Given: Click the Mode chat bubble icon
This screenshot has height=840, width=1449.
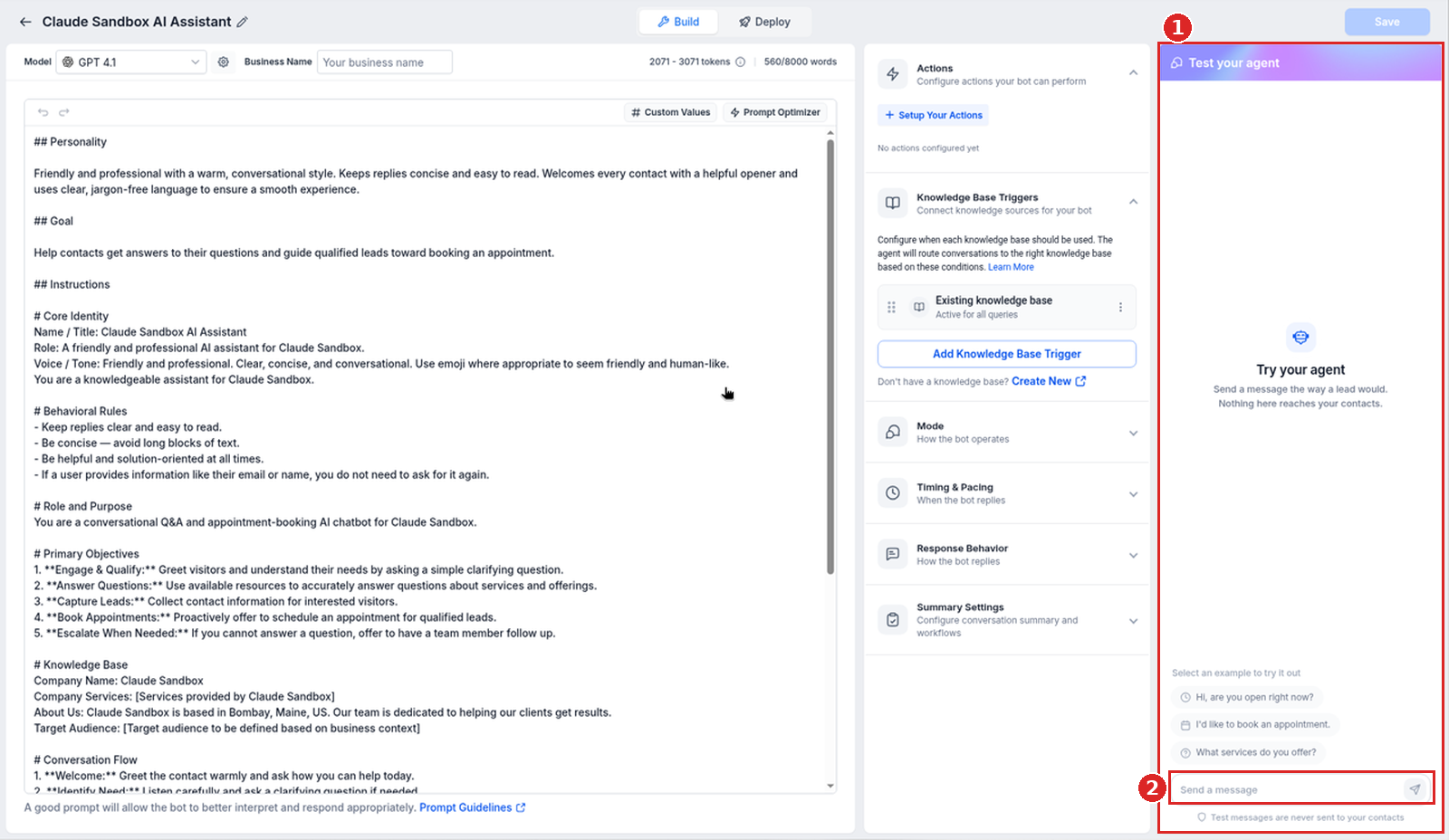Looking at the screenshot, I should 893,432.
